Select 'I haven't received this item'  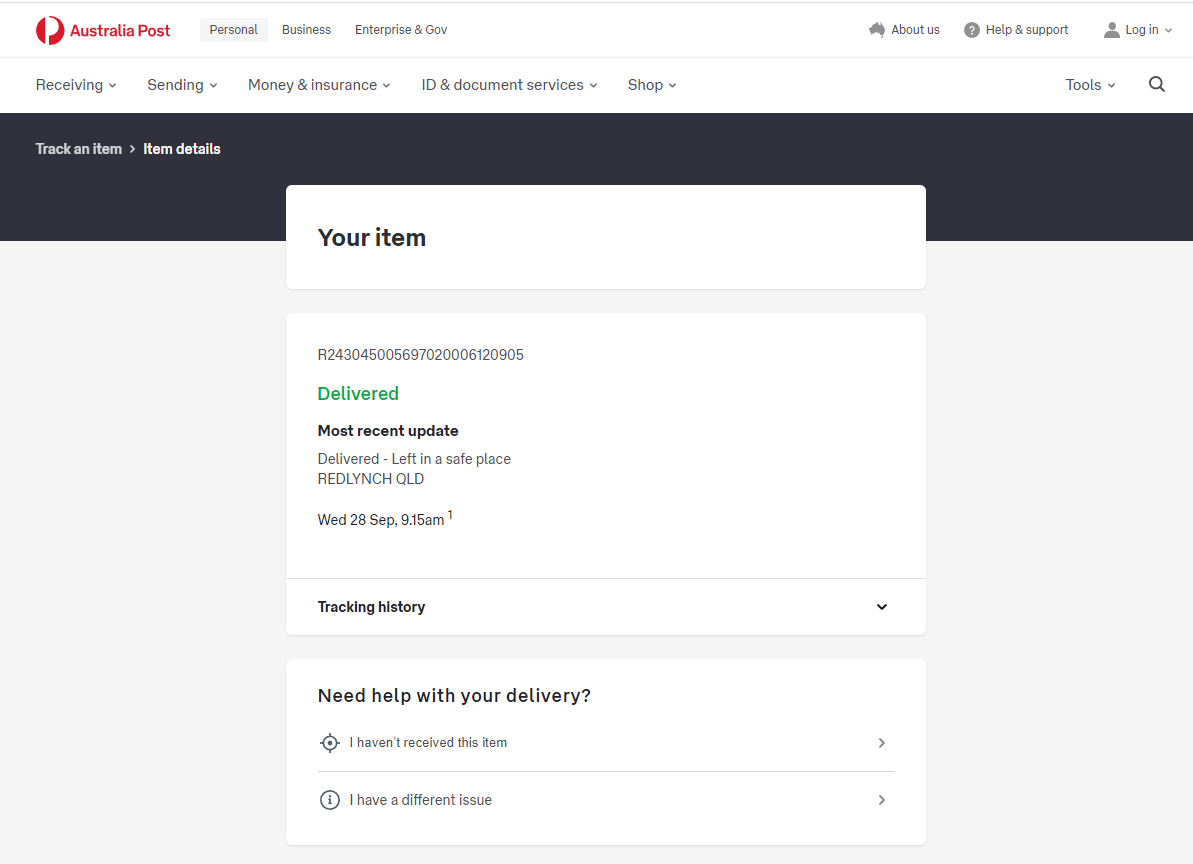(x=428, y=743)
